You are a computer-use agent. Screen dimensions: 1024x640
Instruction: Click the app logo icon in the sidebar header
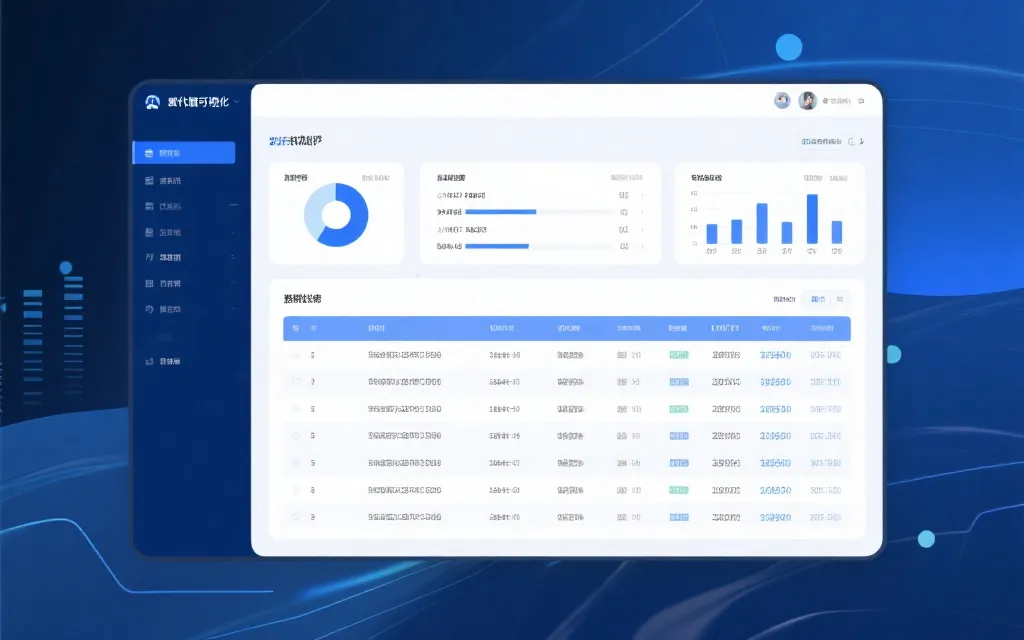[152, 102]
